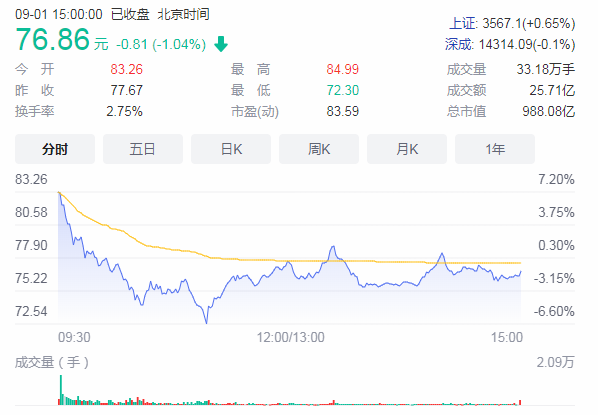
Task: Click the red closing volume bar at 15:00
Action: coord(520,402)
